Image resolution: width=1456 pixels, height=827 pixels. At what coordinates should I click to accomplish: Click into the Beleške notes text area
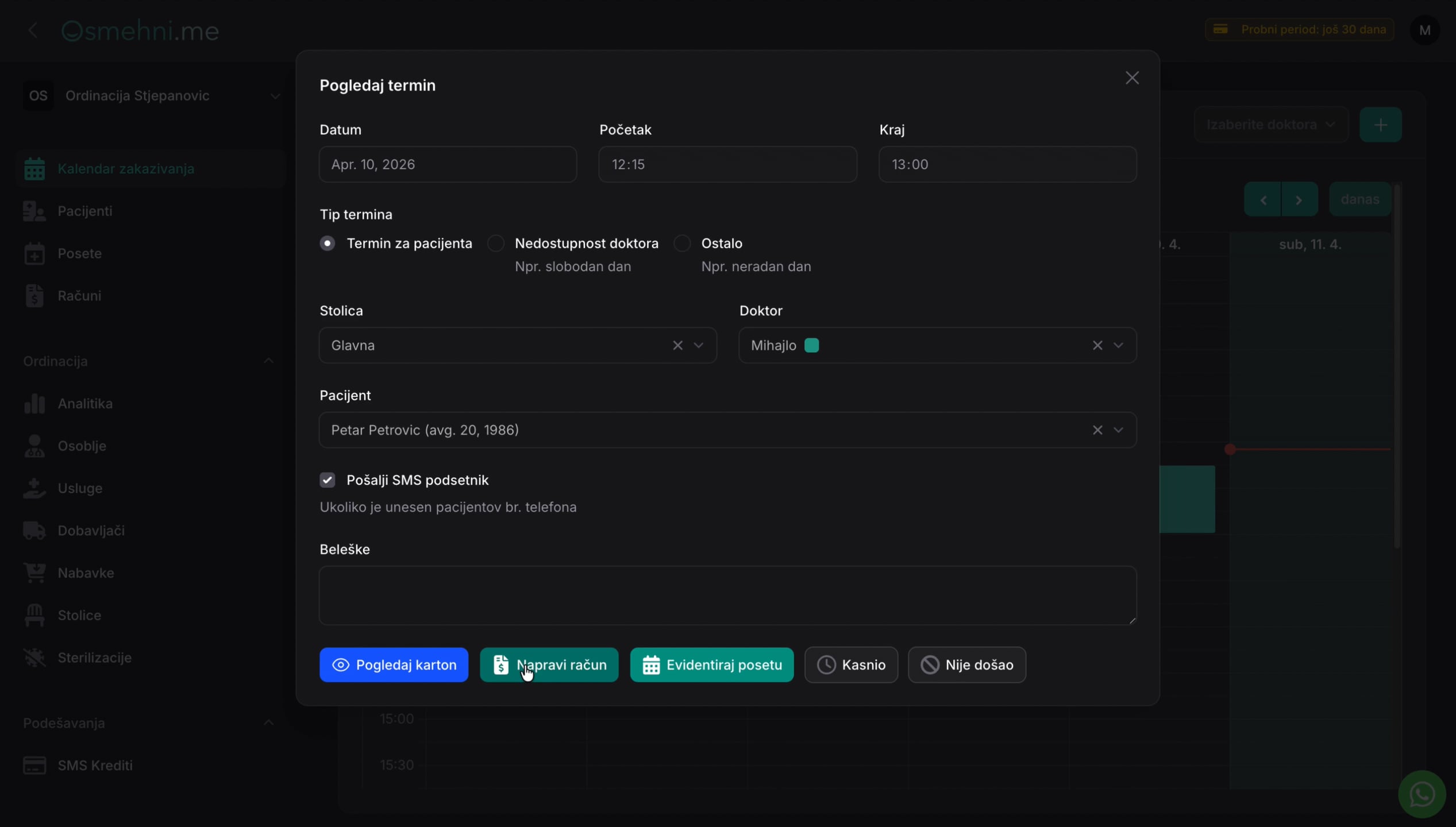pyautogui.click(x=727, y=596)
